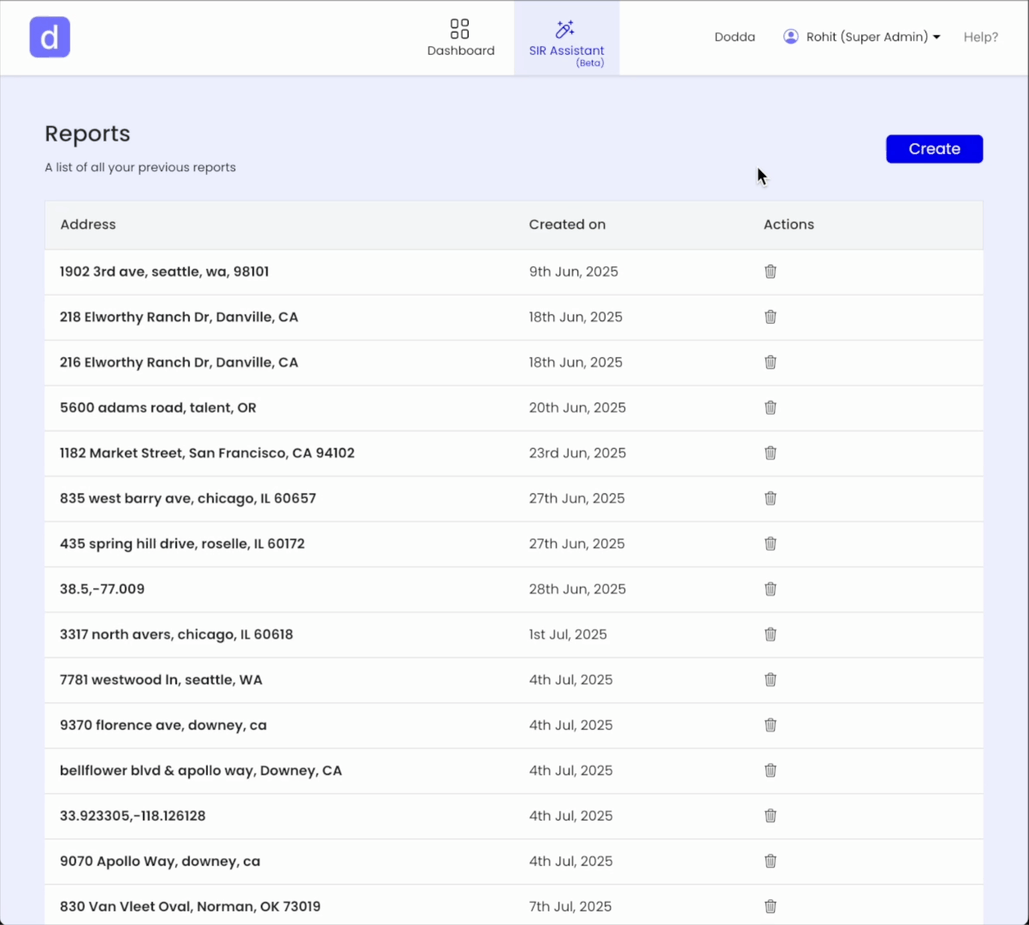Image resolution: width=1029 pixels, height=925 pixels.
Task: Delete the 9070 Apollo Way, downey report
Action: [x=770, y=861]
